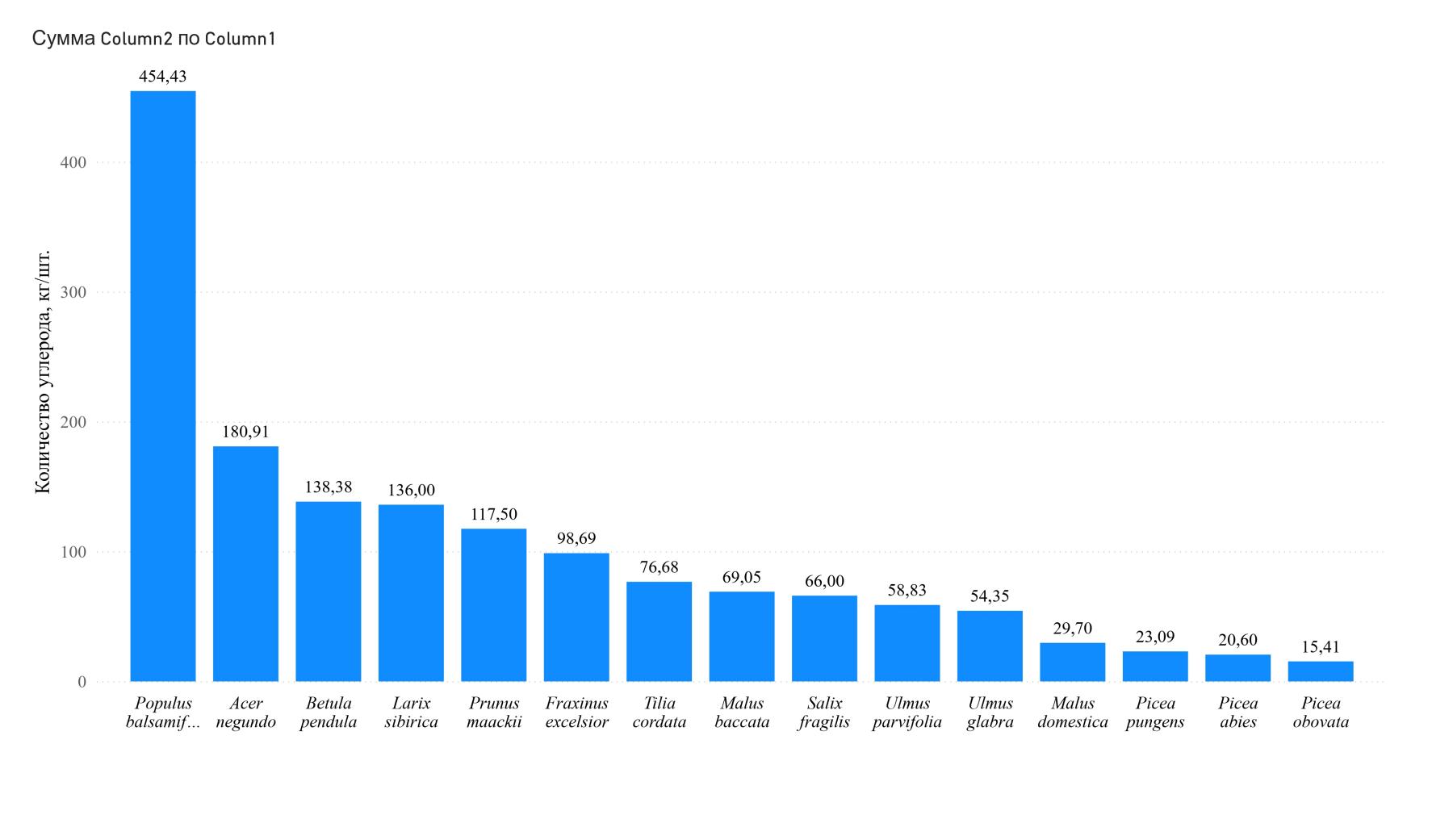Image resolution: width=1453 pixels, height=840 pixels.
Task: Select the Tilia cordata bar
Action: 660,632
